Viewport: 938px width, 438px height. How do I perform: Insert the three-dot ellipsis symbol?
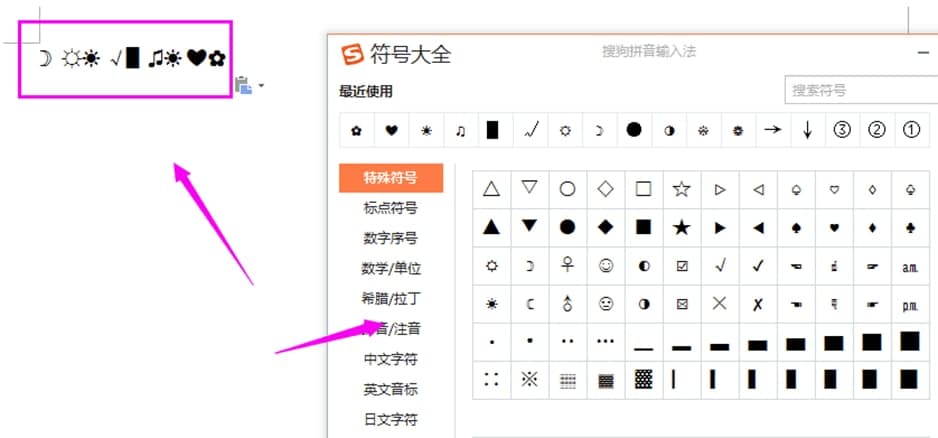(605, 342)
